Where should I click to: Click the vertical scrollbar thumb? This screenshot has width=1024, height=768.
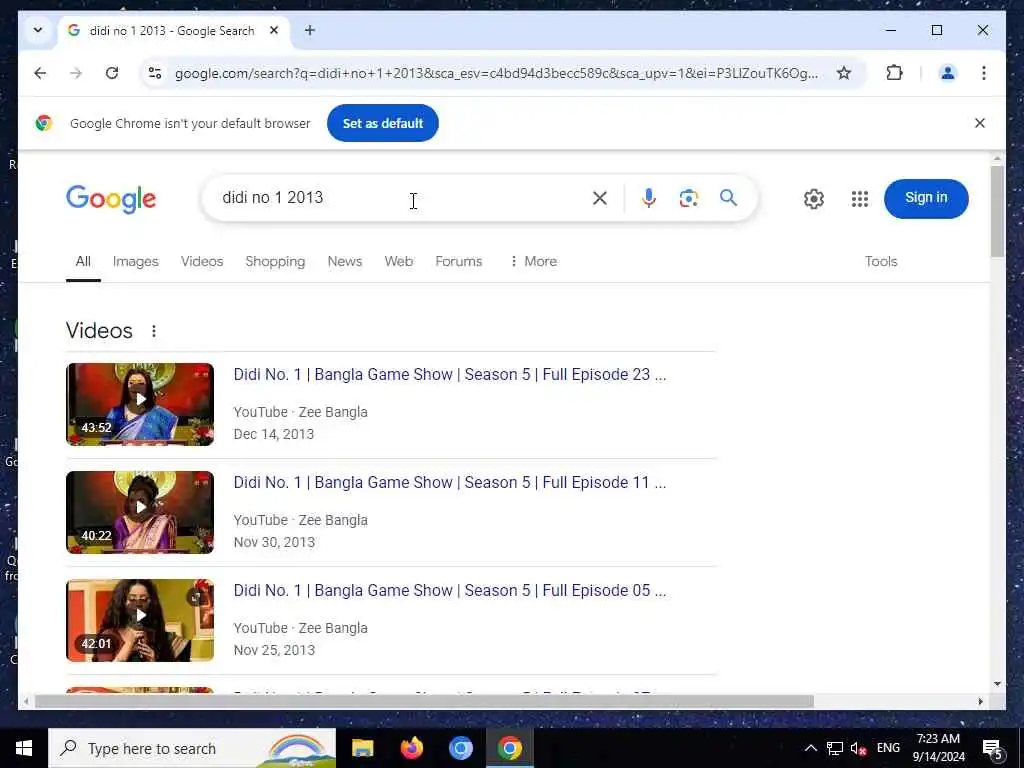(997, 211)
